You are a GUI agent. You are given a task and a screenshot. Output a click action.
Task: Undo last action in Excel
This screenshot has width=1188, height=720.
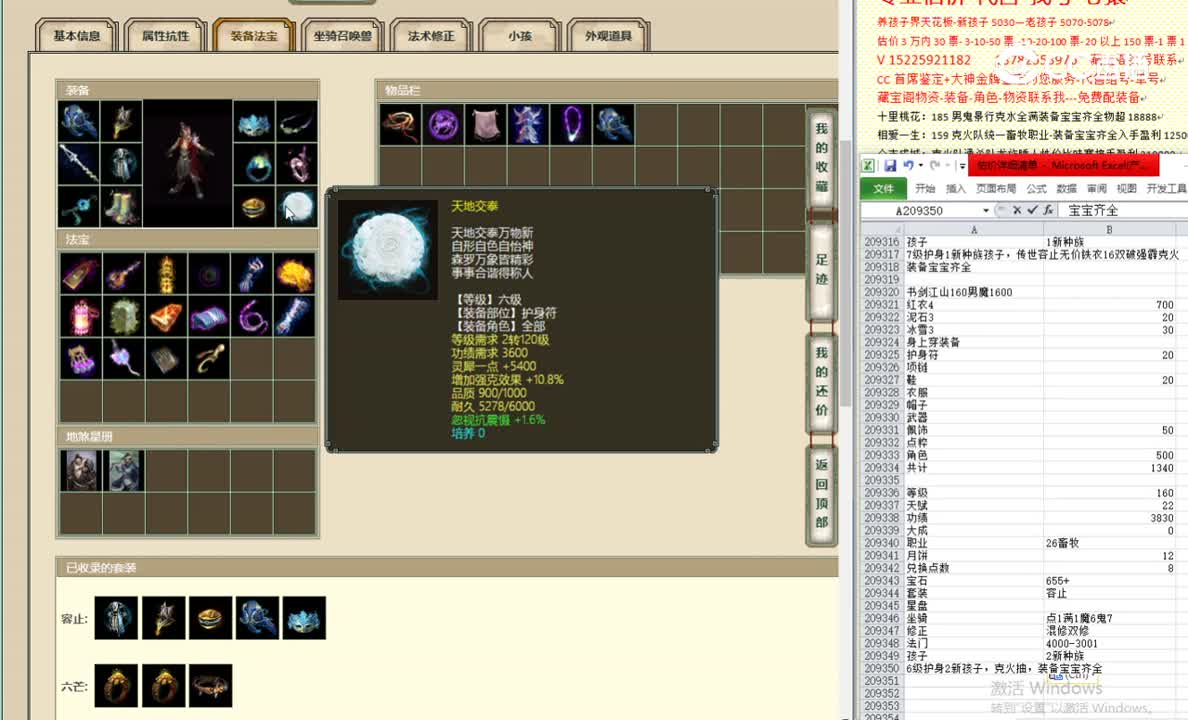tap(908, 165)
